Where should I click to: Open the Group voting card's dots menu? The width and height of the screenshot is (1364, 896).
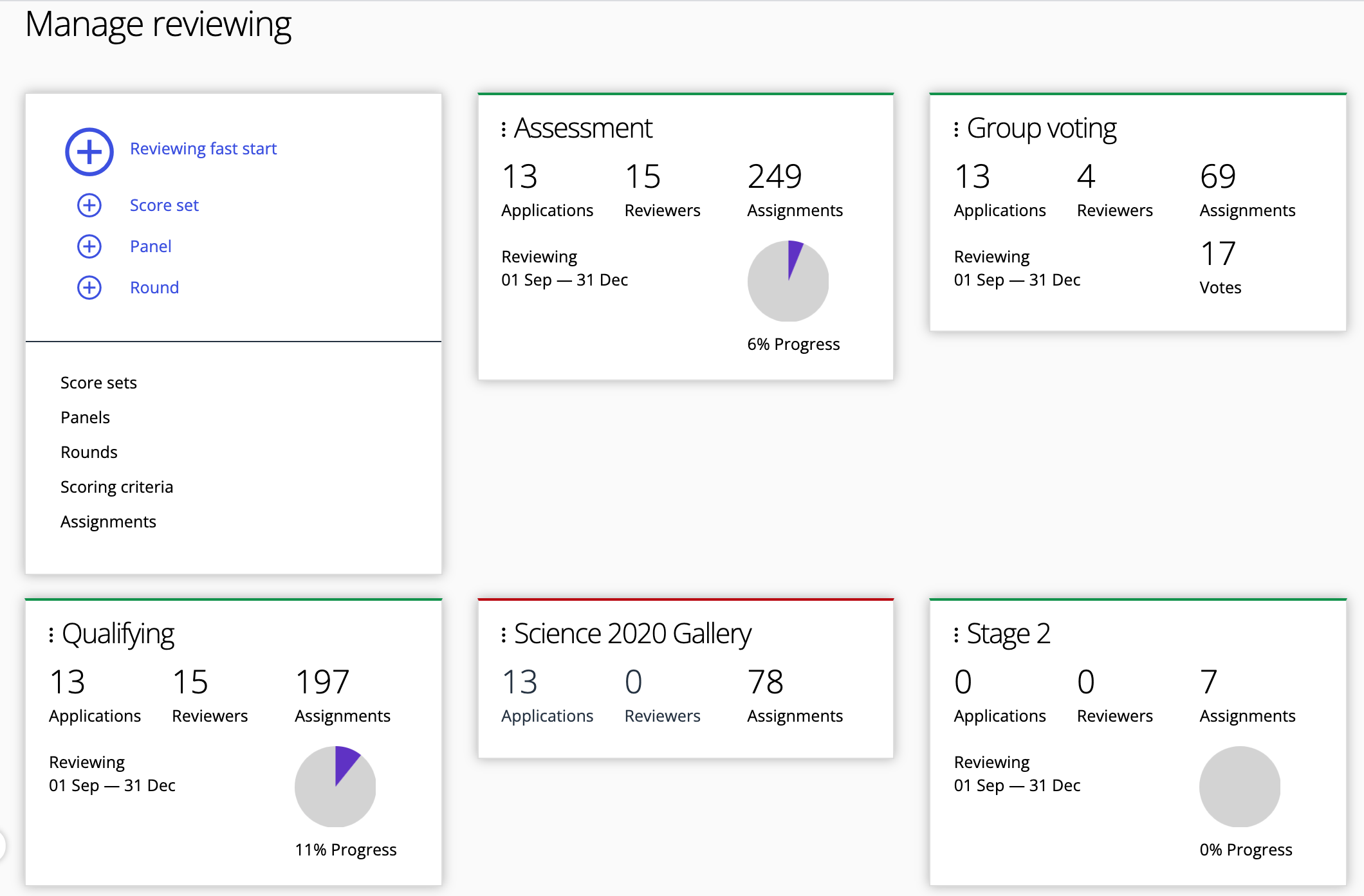pyautogui.click(x=956, y=129)
